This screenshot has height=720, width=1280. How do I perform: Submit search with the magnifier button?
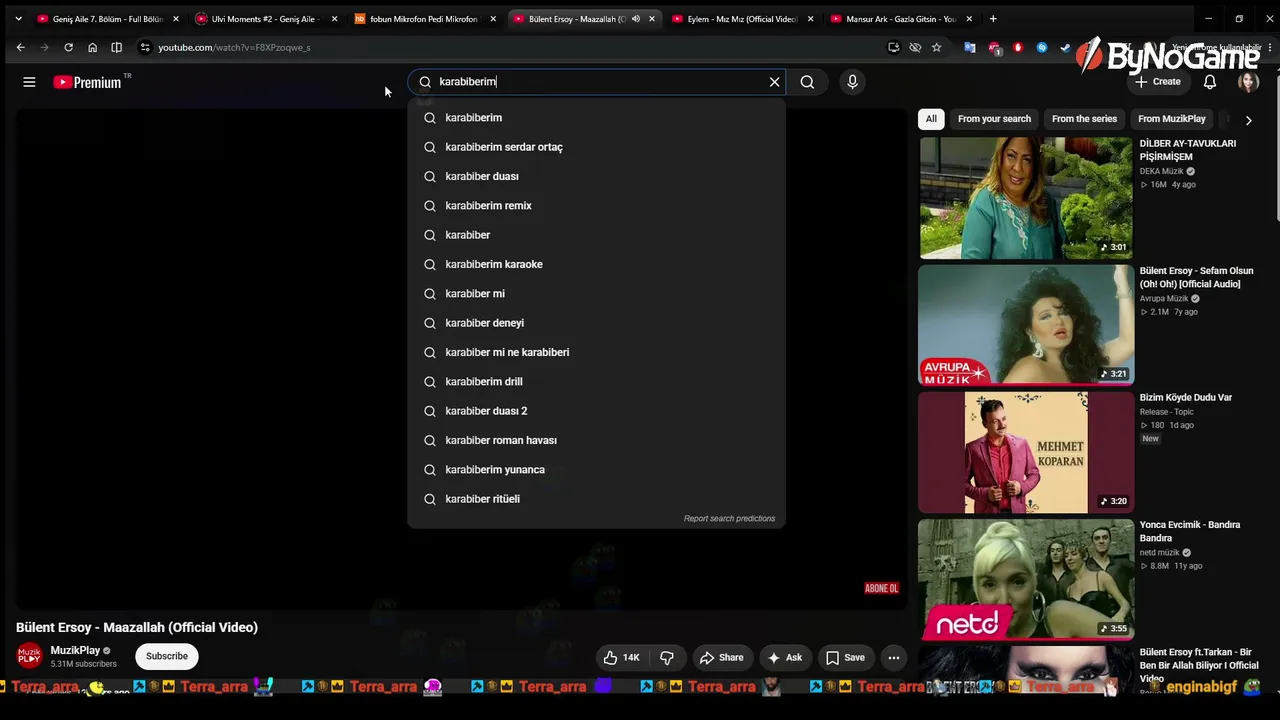[x=807, y=82]
